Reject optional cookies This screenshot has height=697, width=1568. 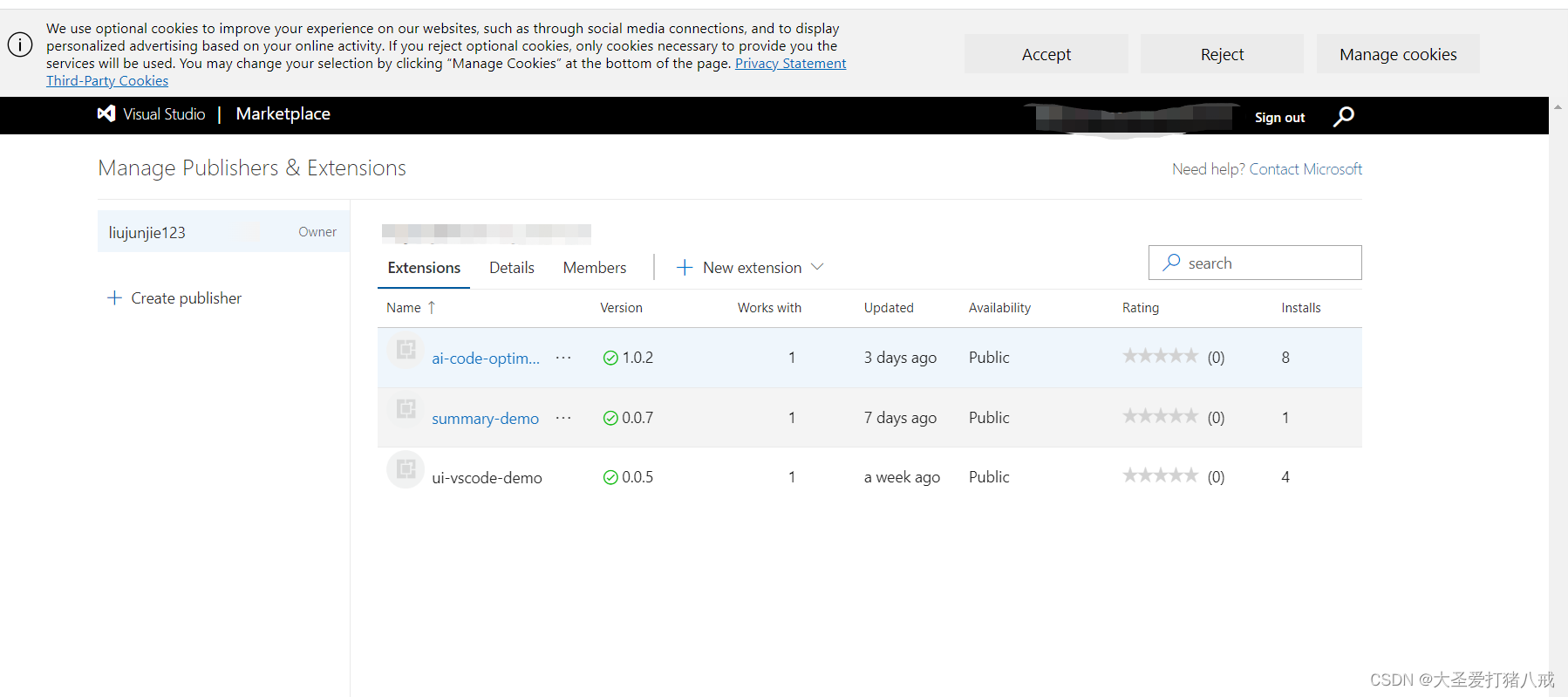coord(1222,54)
